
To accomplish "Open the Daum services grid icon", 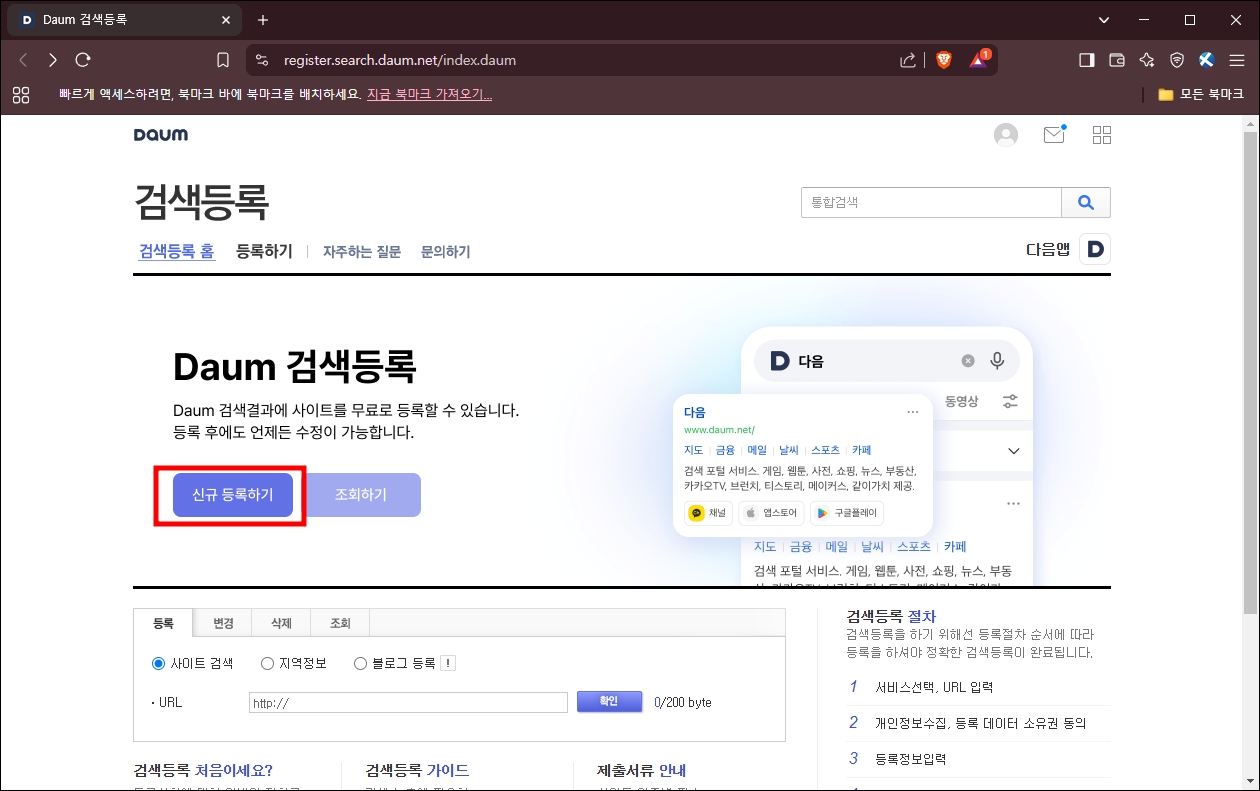I will (x=1102, y=135).
